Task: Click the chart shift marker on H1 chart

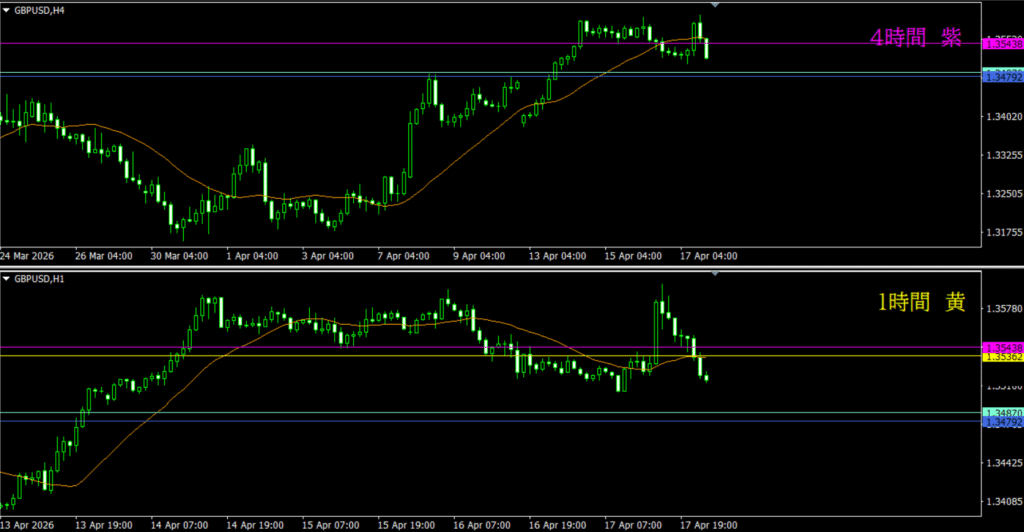Action: point(714,273)
